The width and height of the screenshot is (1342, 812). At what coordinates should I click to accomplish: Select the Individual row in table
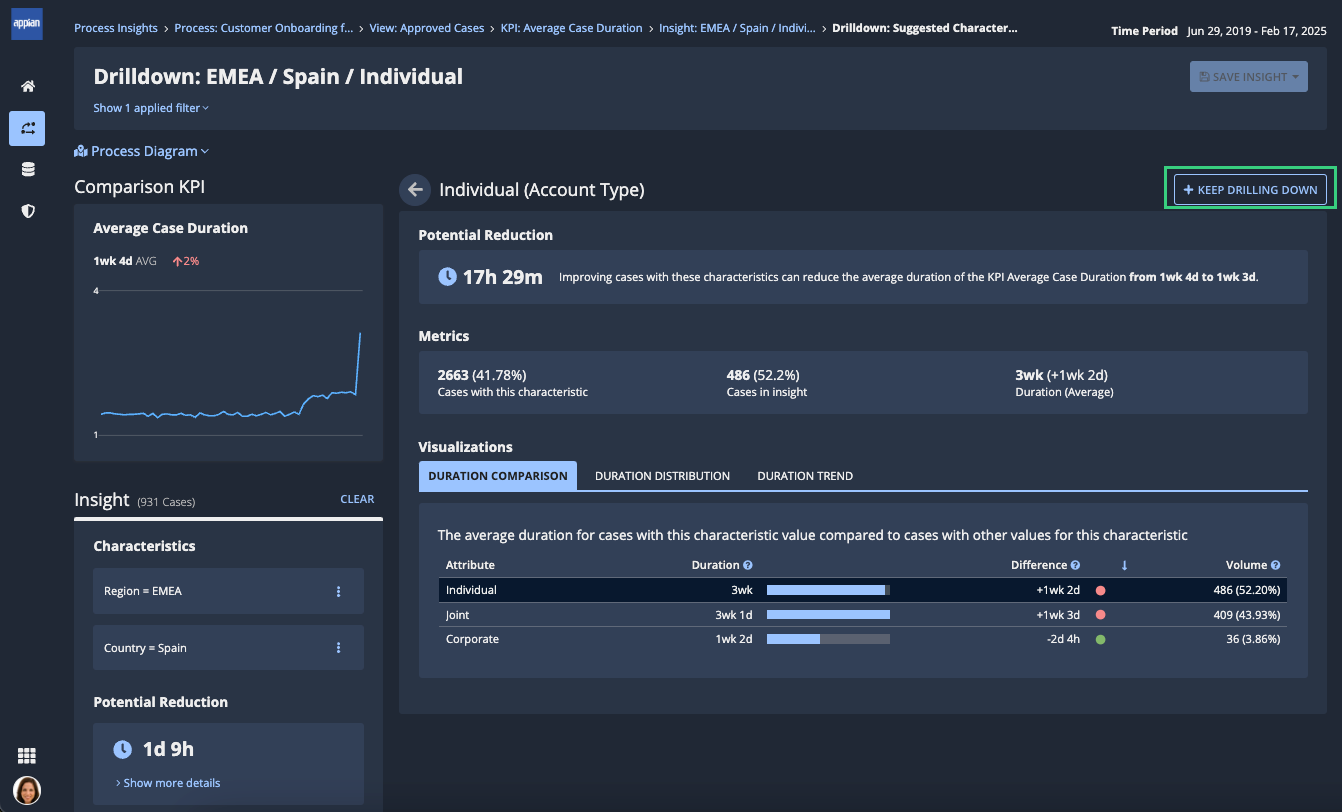click(x=863, y=590)
